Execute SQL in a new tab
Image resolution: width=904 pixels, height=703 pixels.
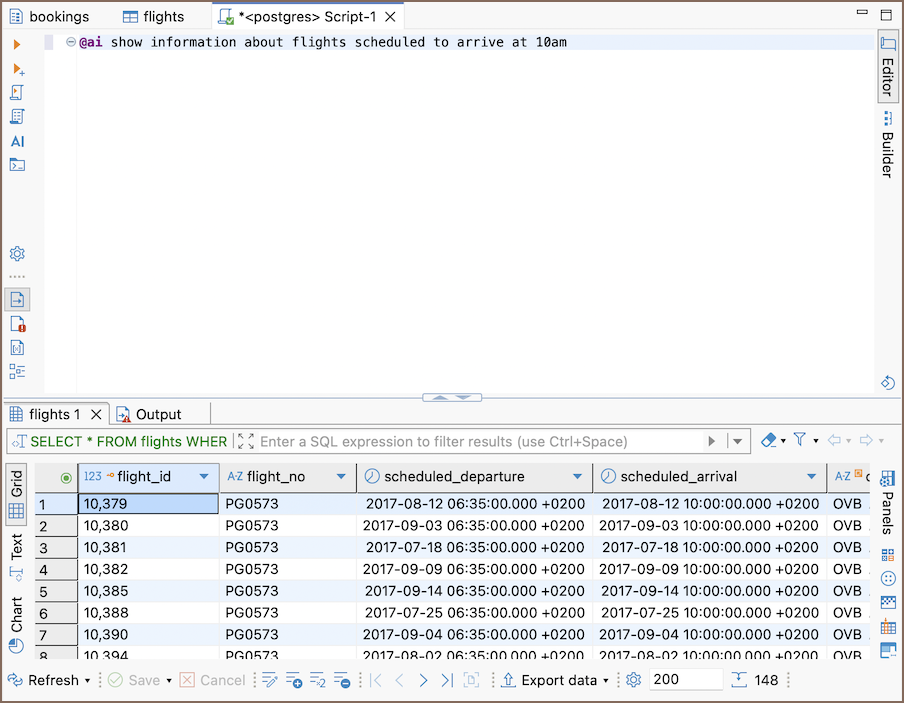17,69
